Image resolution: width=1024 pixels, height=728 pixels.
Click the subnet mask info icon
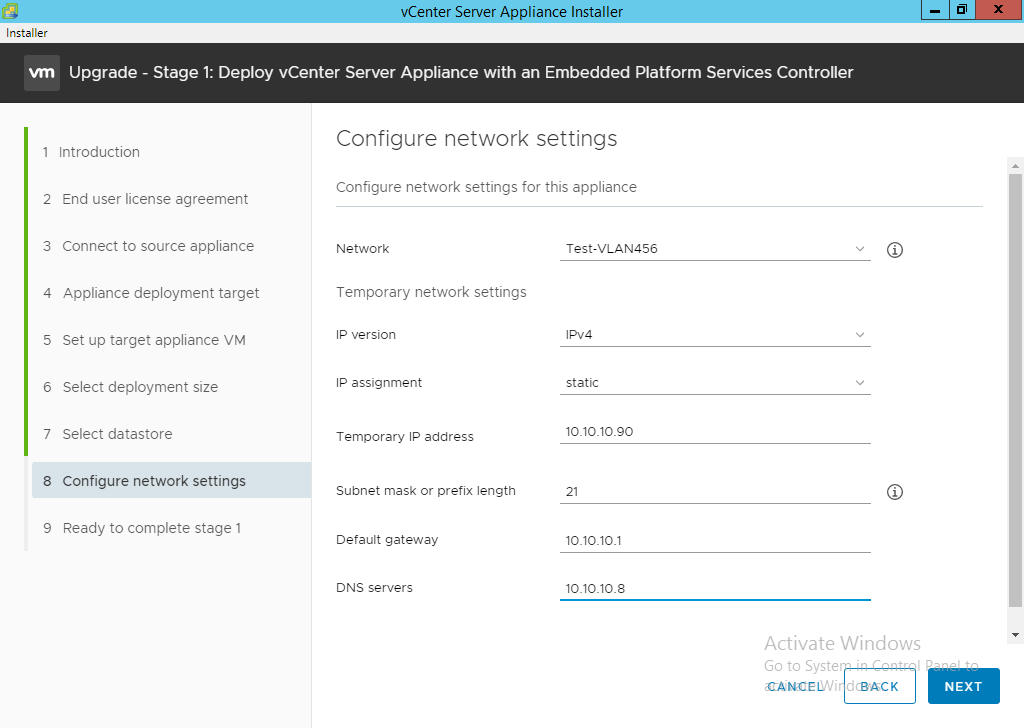pos(895,492)
